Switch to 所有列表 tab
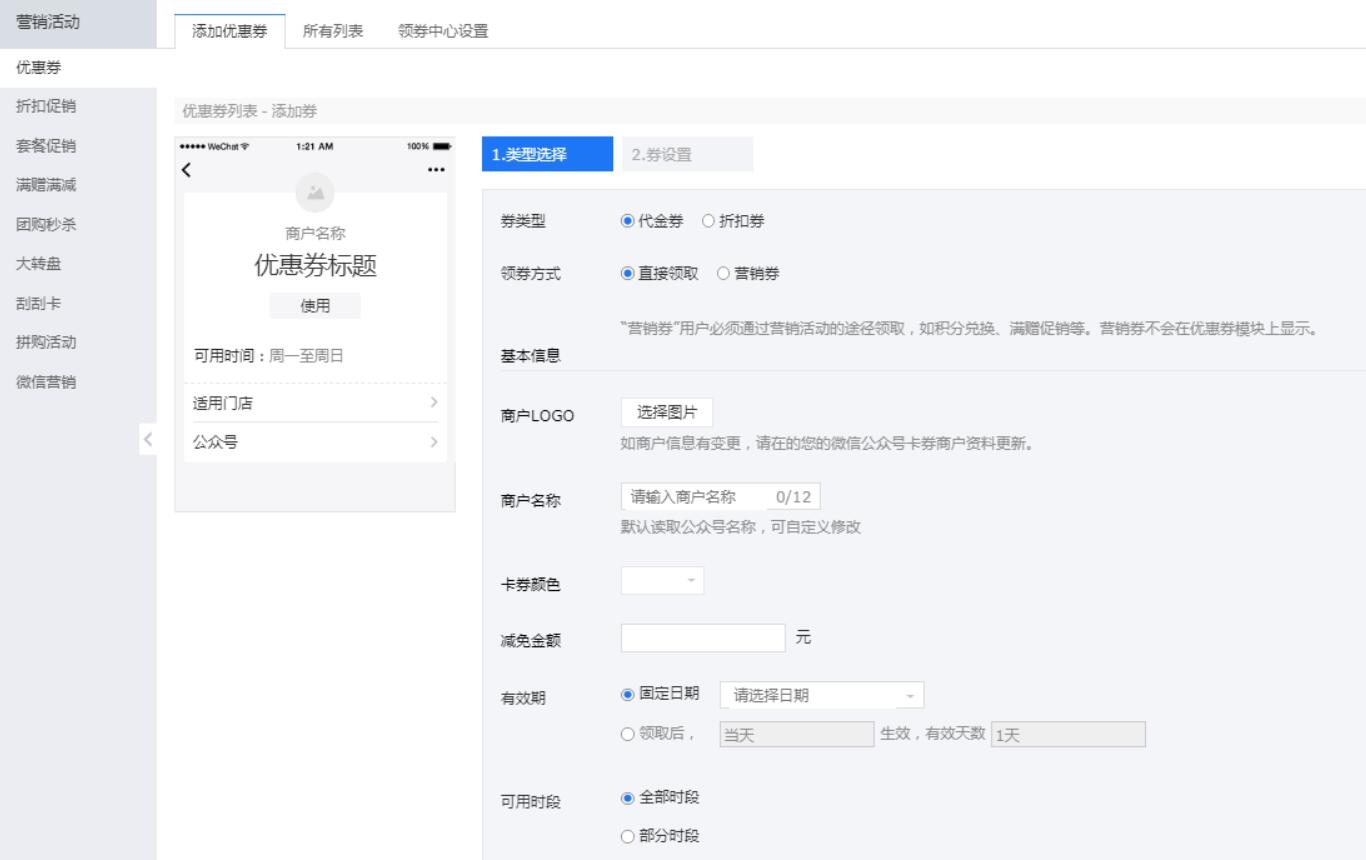The image size is (1366, 860). (x=334, y=31)
